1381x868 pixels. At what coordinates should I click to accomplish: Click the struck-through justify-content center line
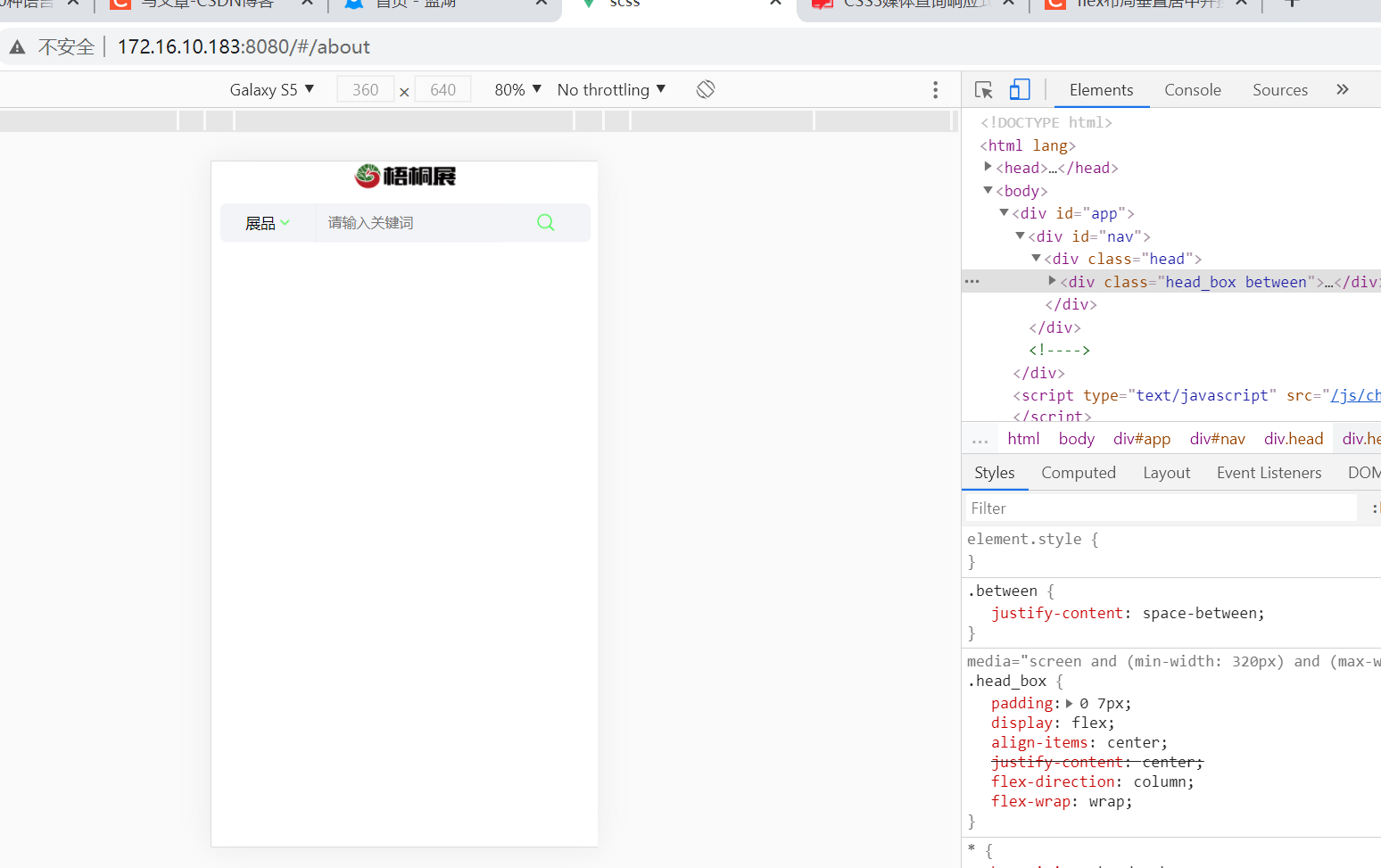coord(1097,762)
